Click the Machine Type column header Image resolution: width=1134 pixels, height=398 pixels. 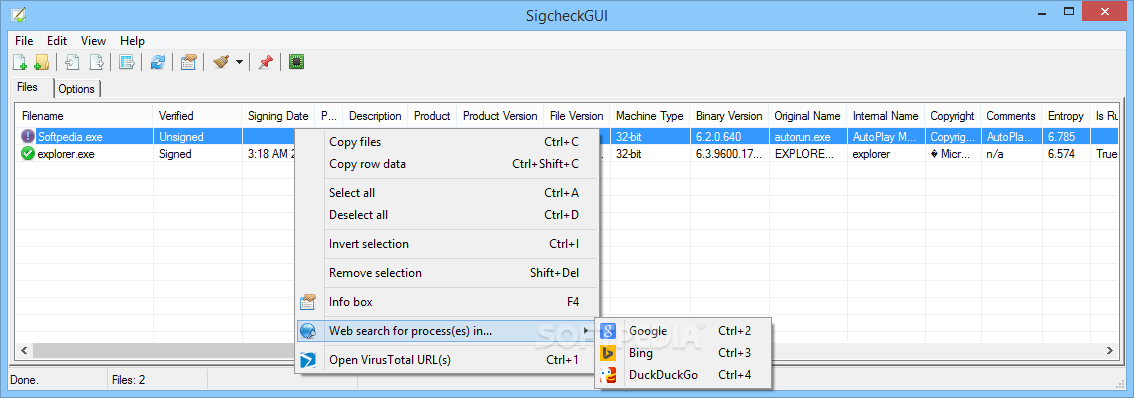coord(649,116)
